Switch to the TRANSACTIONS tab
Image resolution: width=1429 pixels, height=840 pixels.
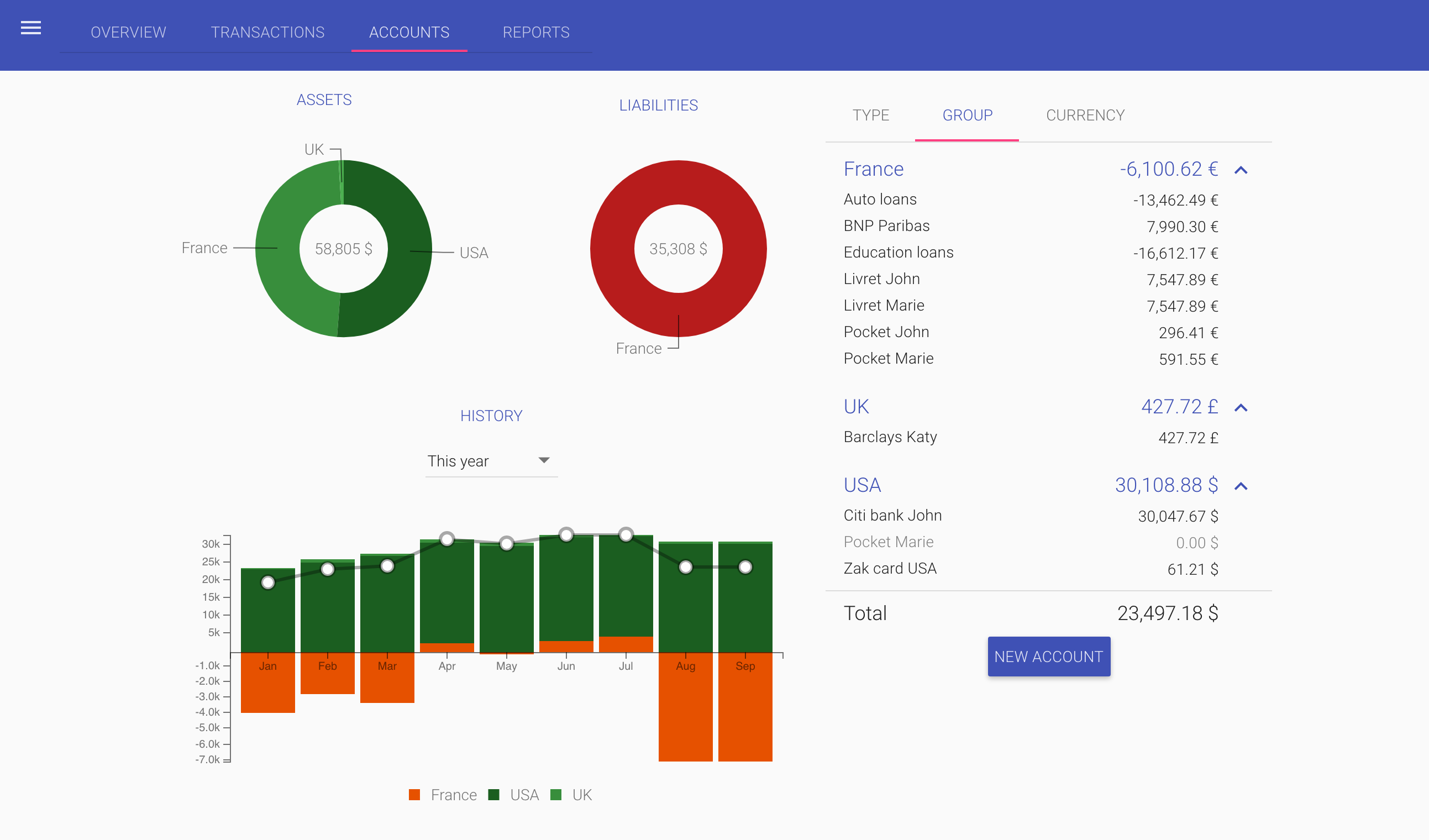267,33
